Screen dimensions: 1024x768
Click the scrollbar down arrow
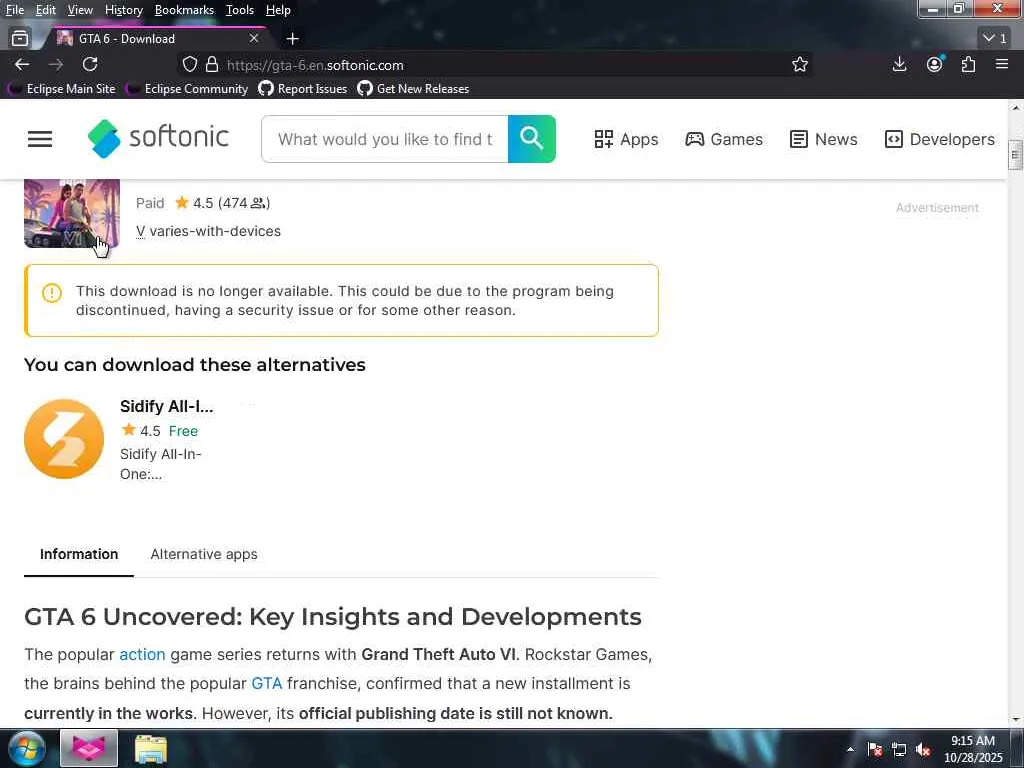pos(1016,720)
